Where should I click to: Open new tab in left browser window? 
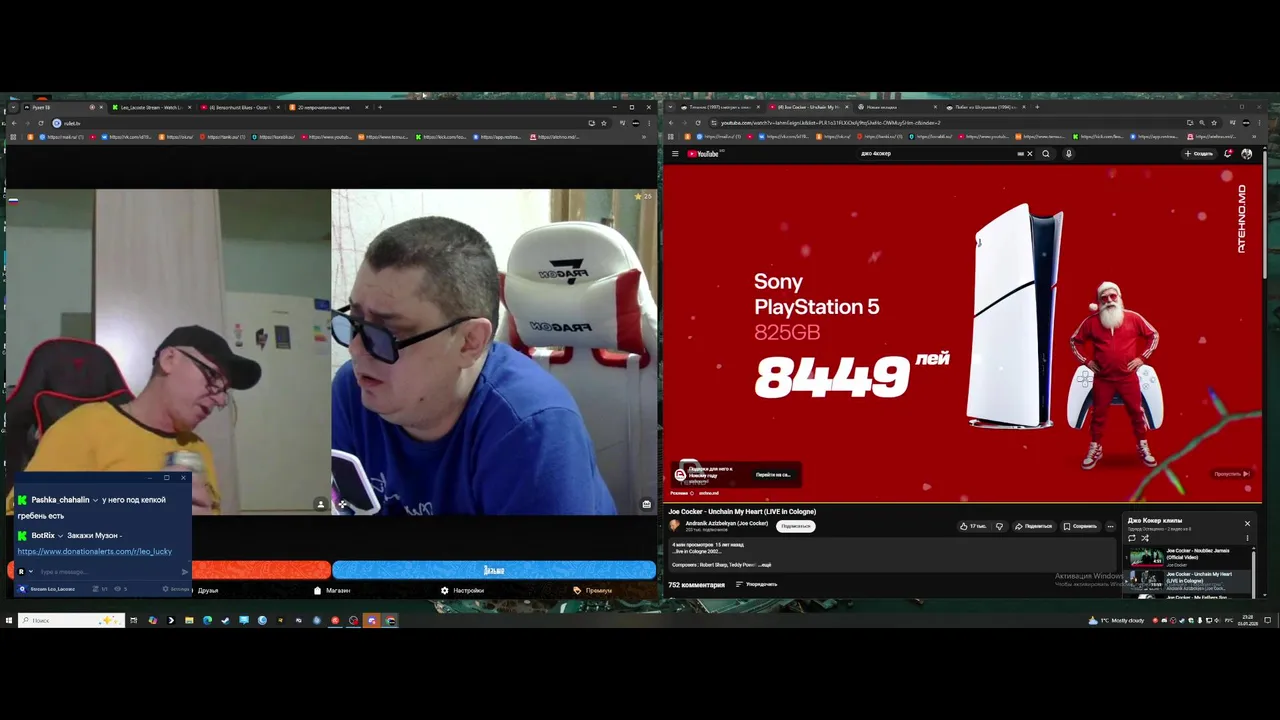click(x=380, y=107)
